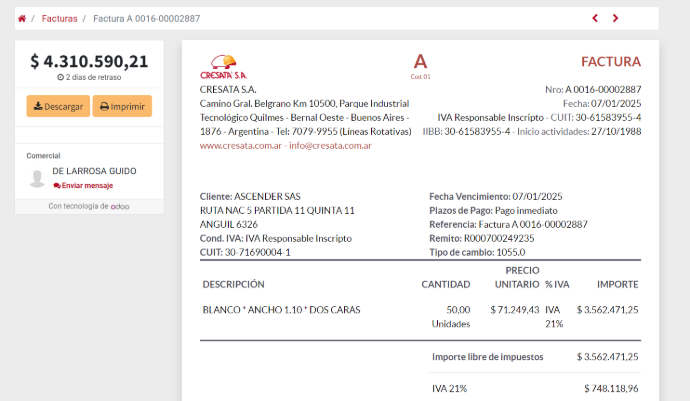
Task: Click Enviar mensaje to contact salesperson
Action: 83,186
